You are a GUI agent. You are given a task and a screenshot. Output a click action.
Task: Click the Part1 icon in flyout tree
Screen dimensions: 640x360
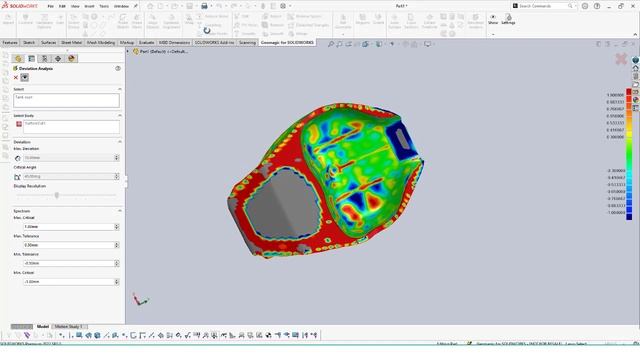click(136, 52)
